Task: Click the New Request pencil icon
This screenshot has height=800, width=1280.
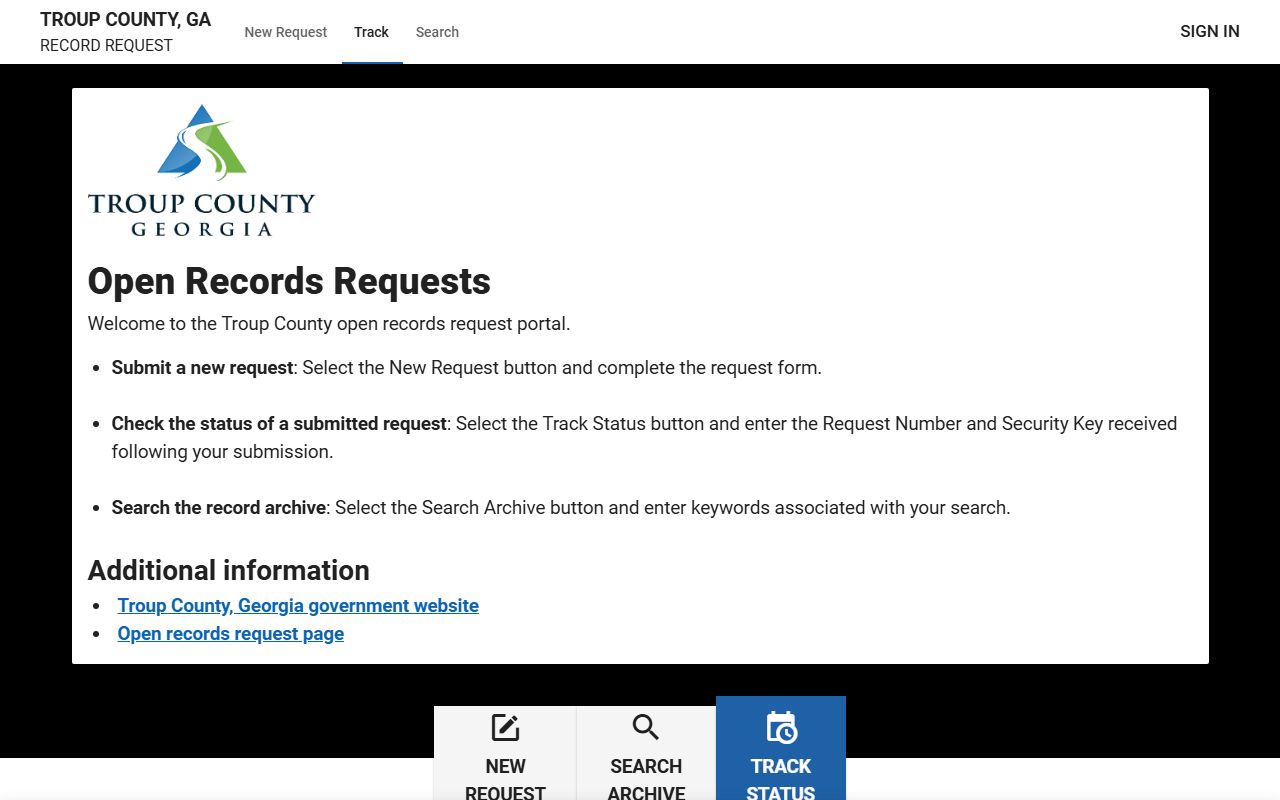Action: point(505,728)
